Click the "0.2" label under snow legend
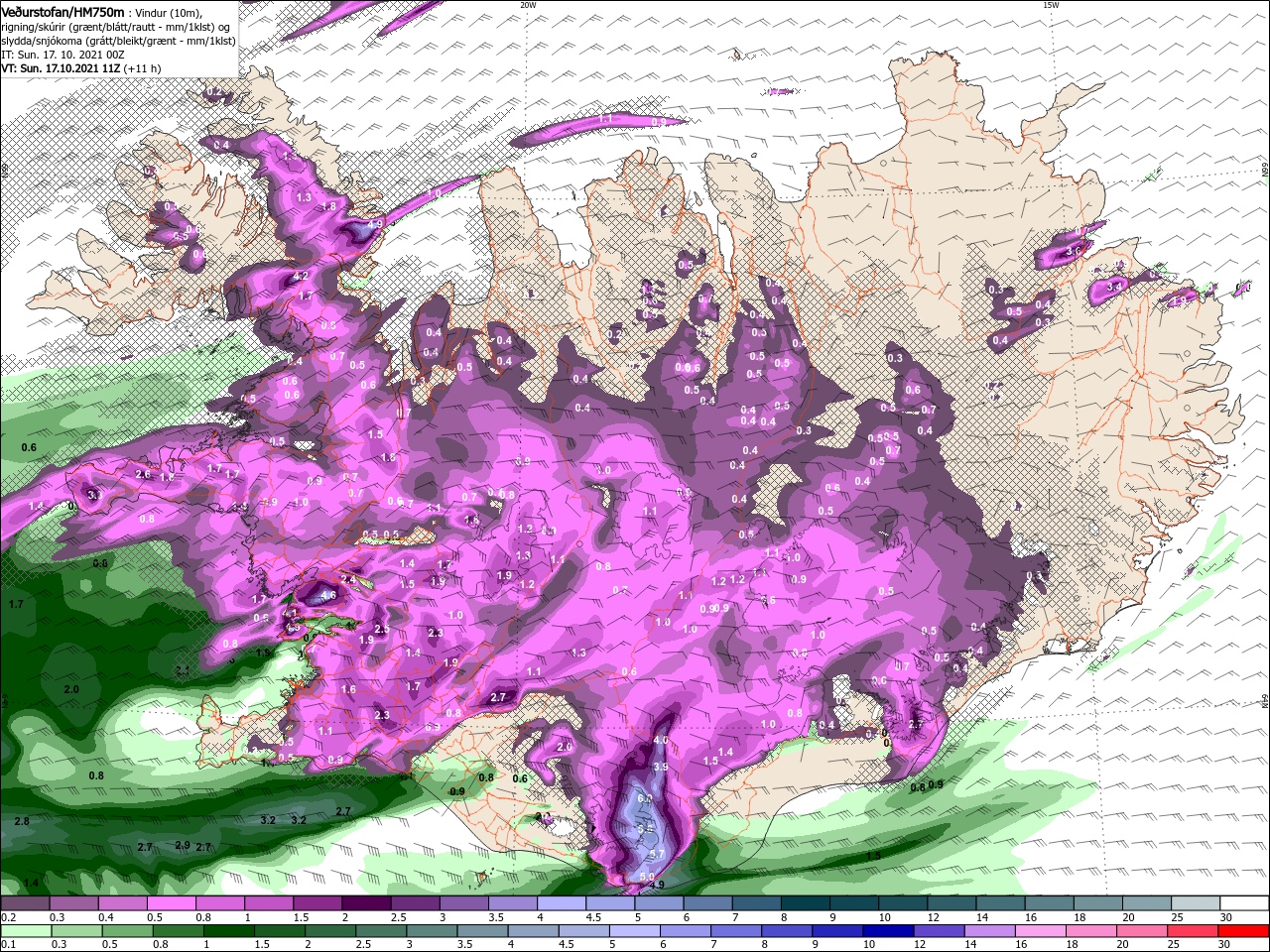 point(7,917)
